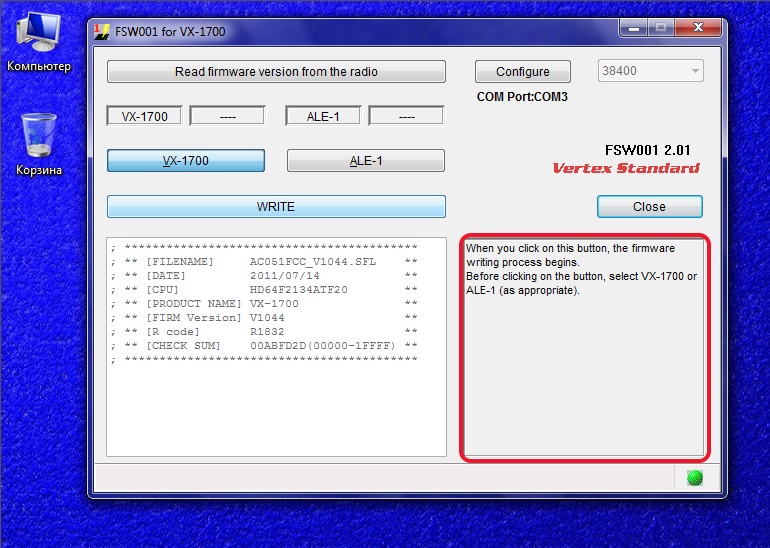Click the help text about firmware writing process

point(581,269)
